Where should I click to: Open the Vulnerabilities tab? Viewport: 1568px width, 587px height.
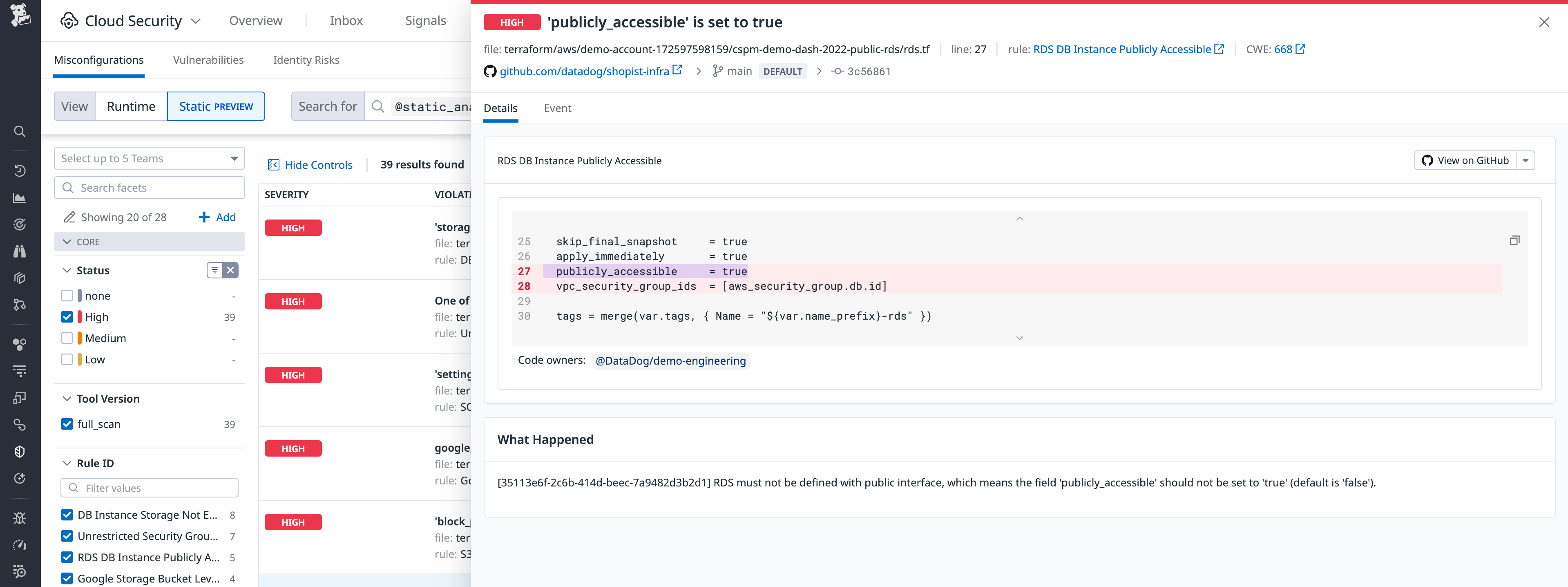click(208, 60)
